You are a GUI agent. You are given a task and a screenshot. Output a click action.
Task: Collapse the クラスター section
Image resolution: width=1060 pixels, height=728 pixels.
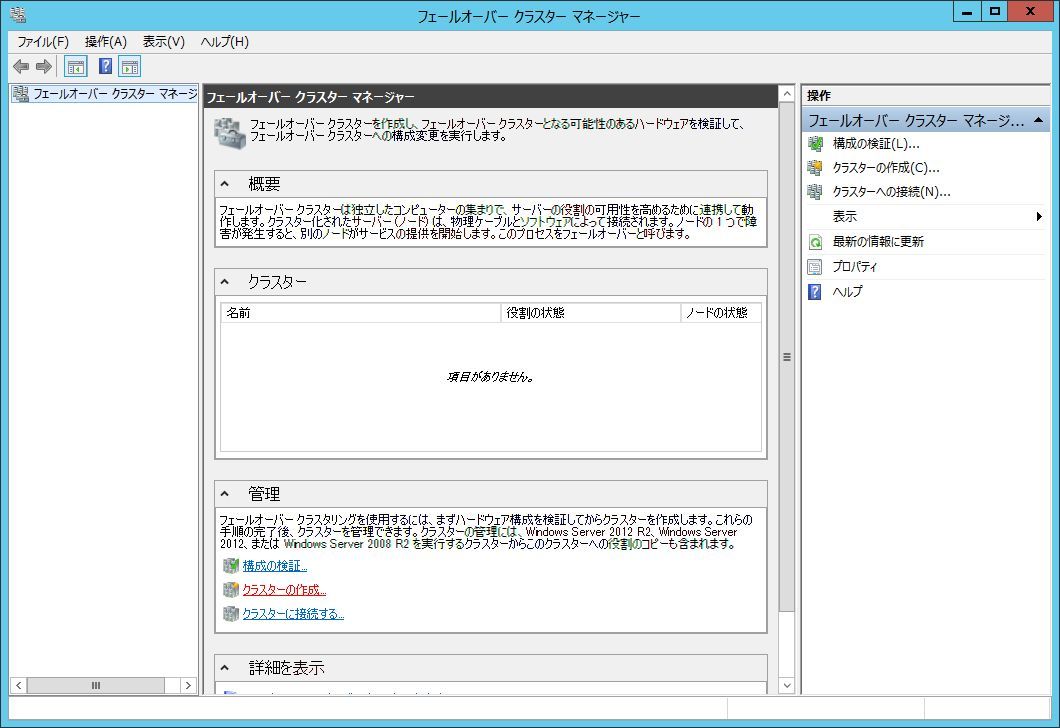225,282
